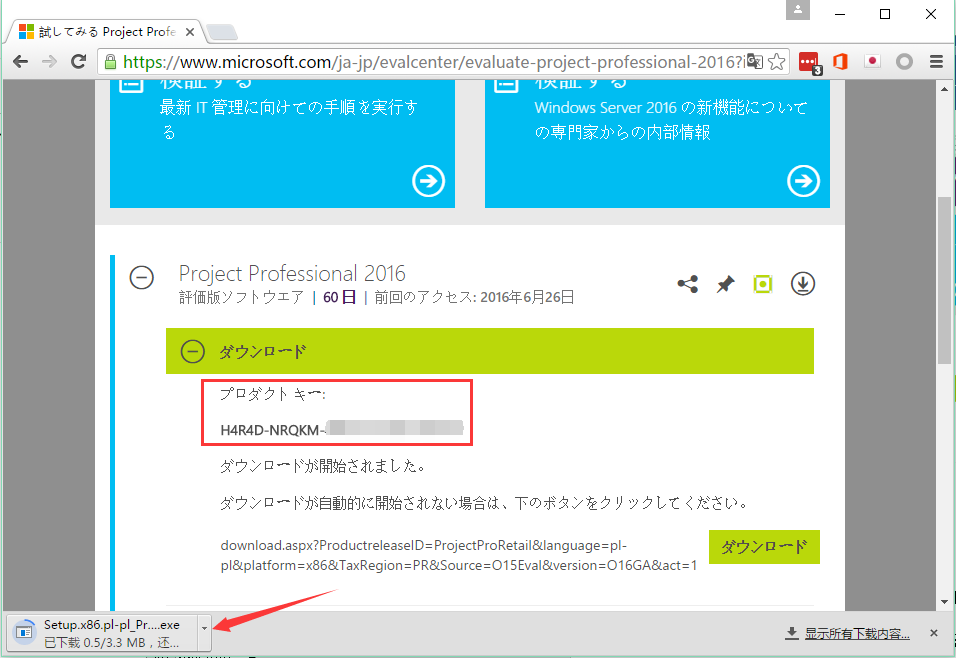This screenshot has height=658, width=956.
Task: Close the downloads bar with the X
Action: (x=933, y=633)
